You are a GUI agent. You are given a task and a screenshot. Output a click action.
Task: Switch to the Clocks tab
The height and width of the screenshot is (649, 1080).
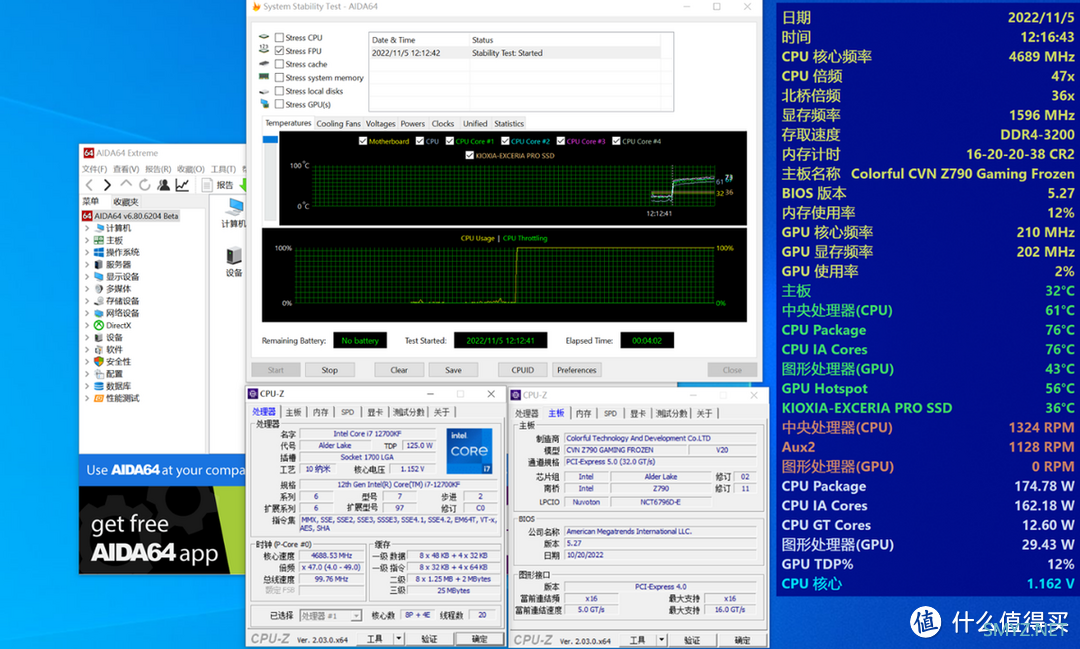(443, 124)
